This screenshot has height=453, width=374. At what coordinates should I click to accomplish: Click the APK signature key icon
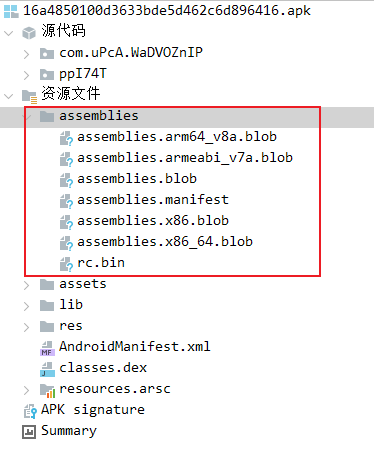[x=30, y=411]
